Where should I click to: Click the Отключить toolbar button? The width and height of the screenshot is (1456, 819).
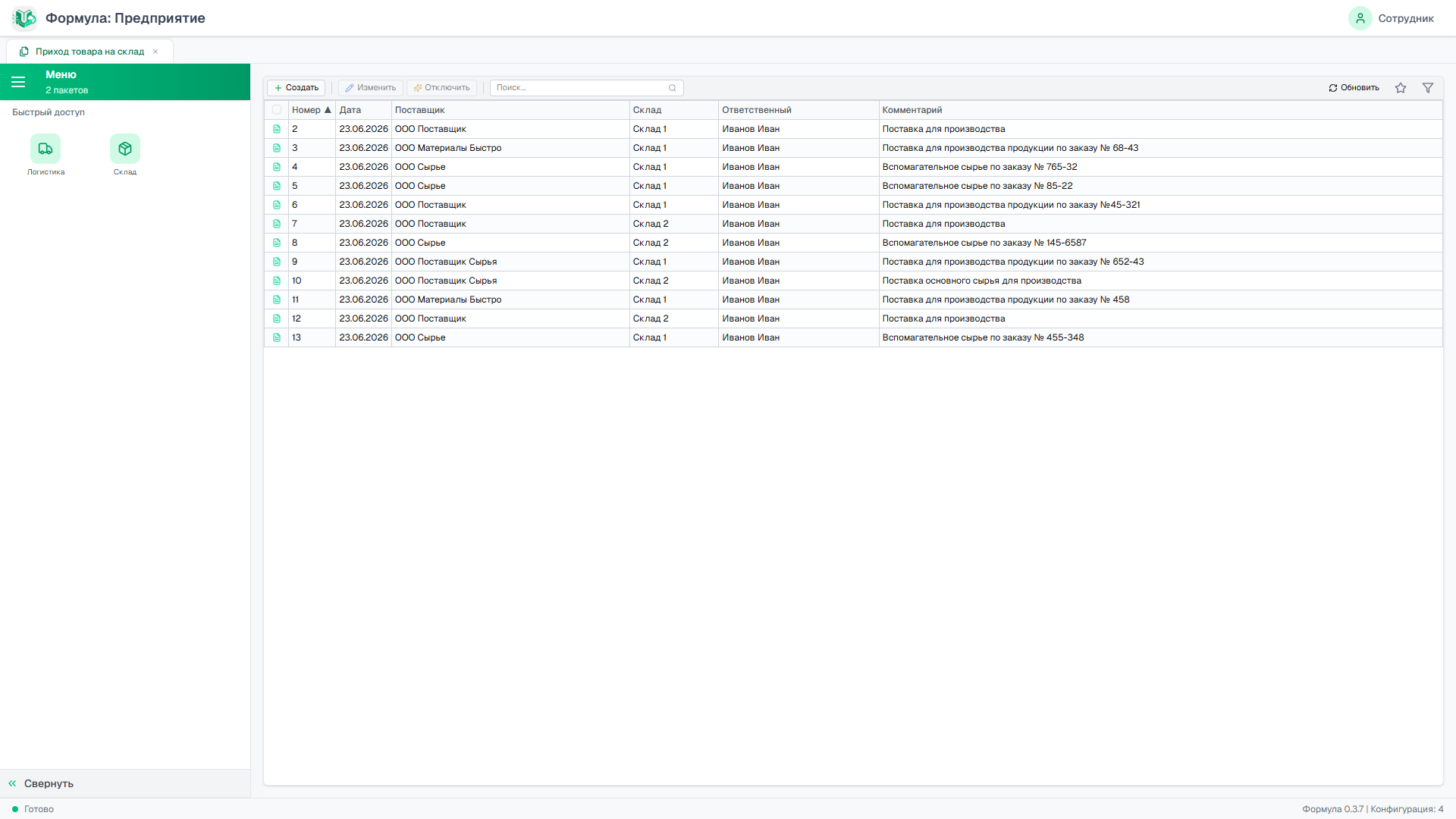click(441, 88)
